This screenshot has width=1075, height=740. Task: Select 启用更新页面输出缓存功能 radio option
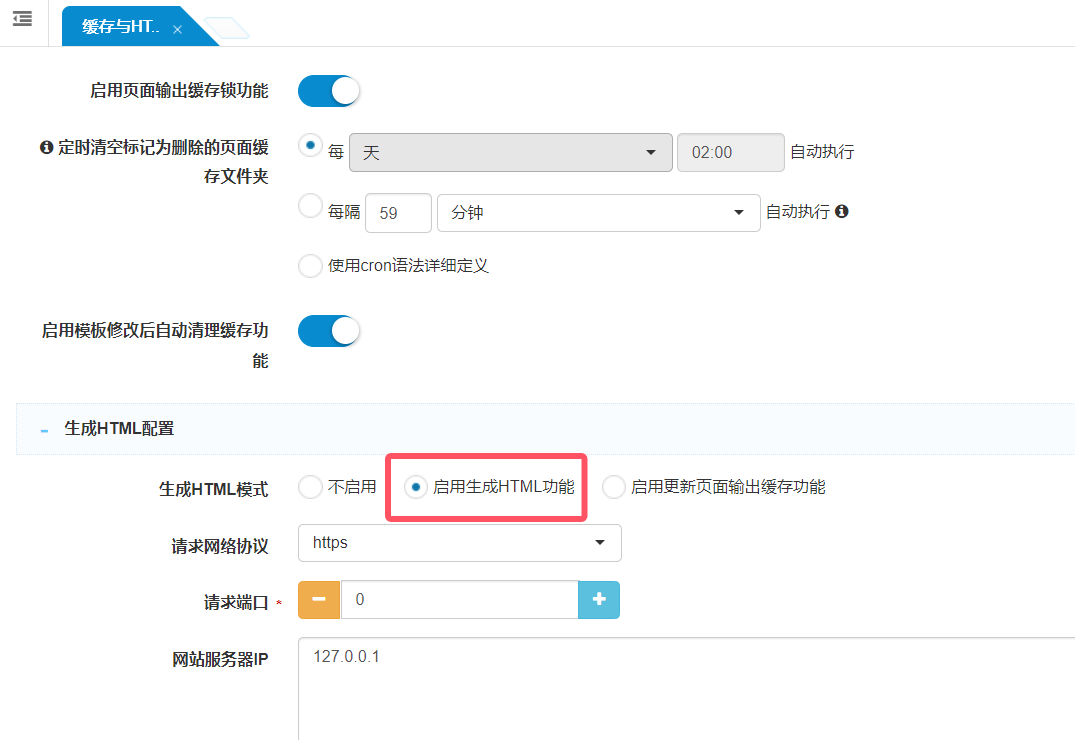pos(613,487)
